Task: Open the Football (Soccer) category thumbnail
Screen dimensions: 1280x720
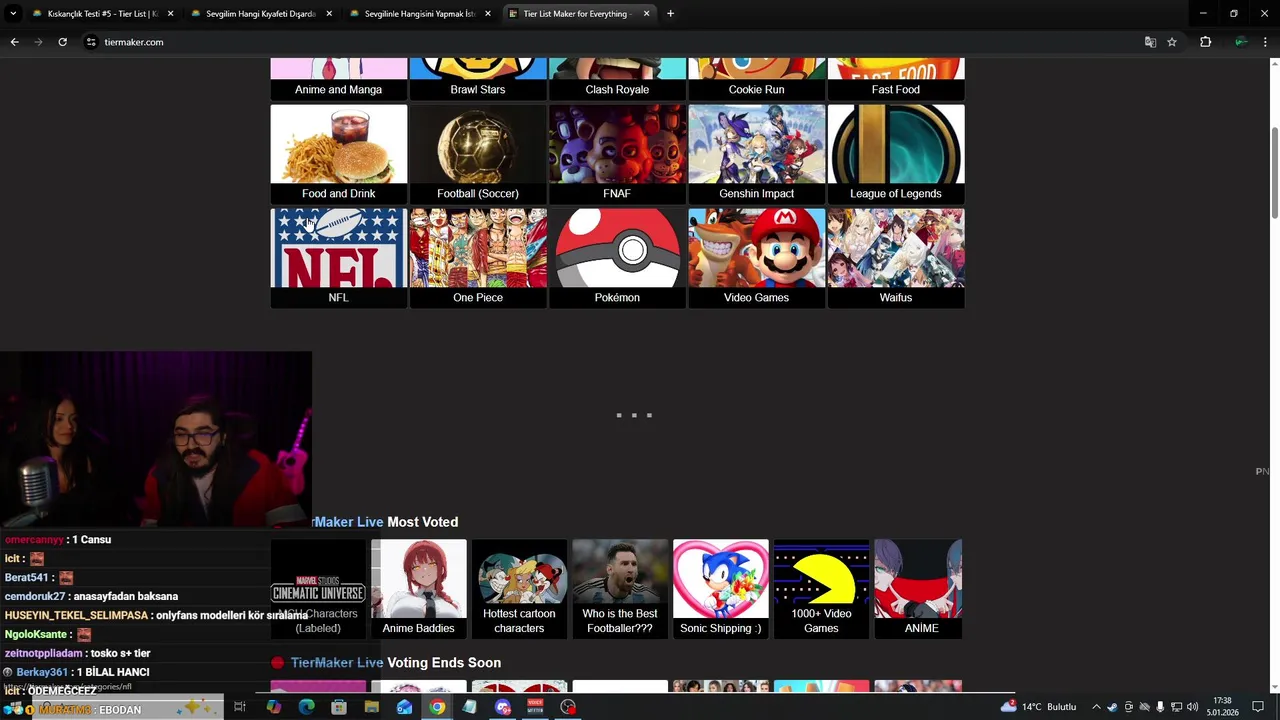Action: click(x=478, y=154)
